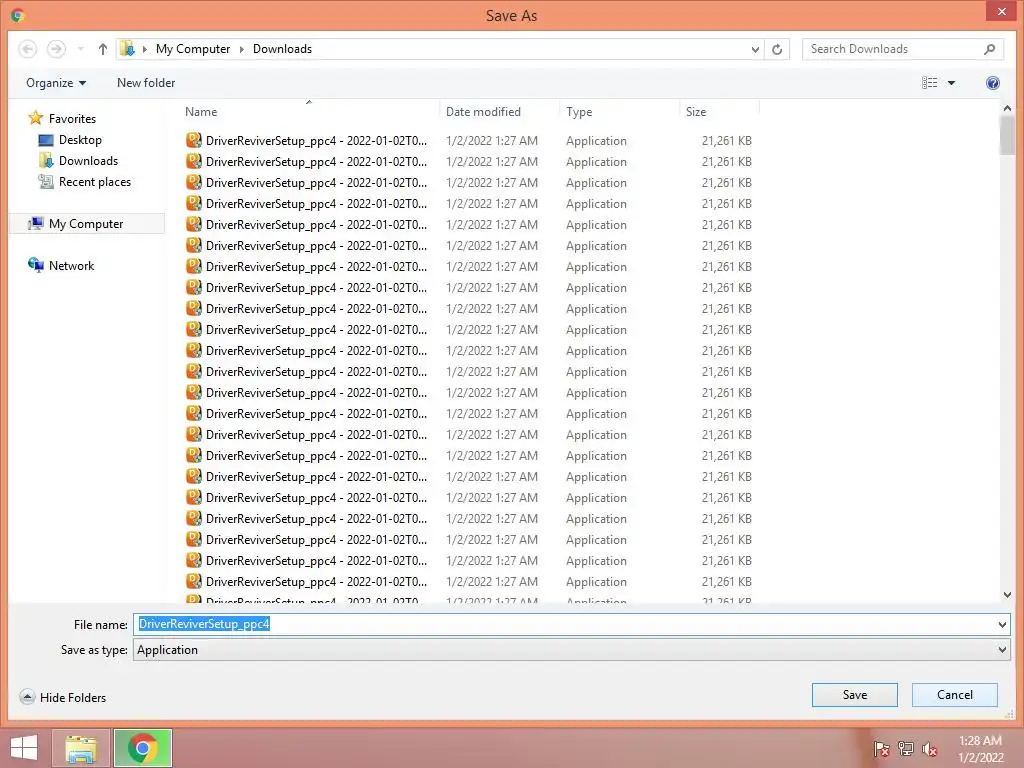
Task: Open network status tray icon
Action: (x=906, y=748)
